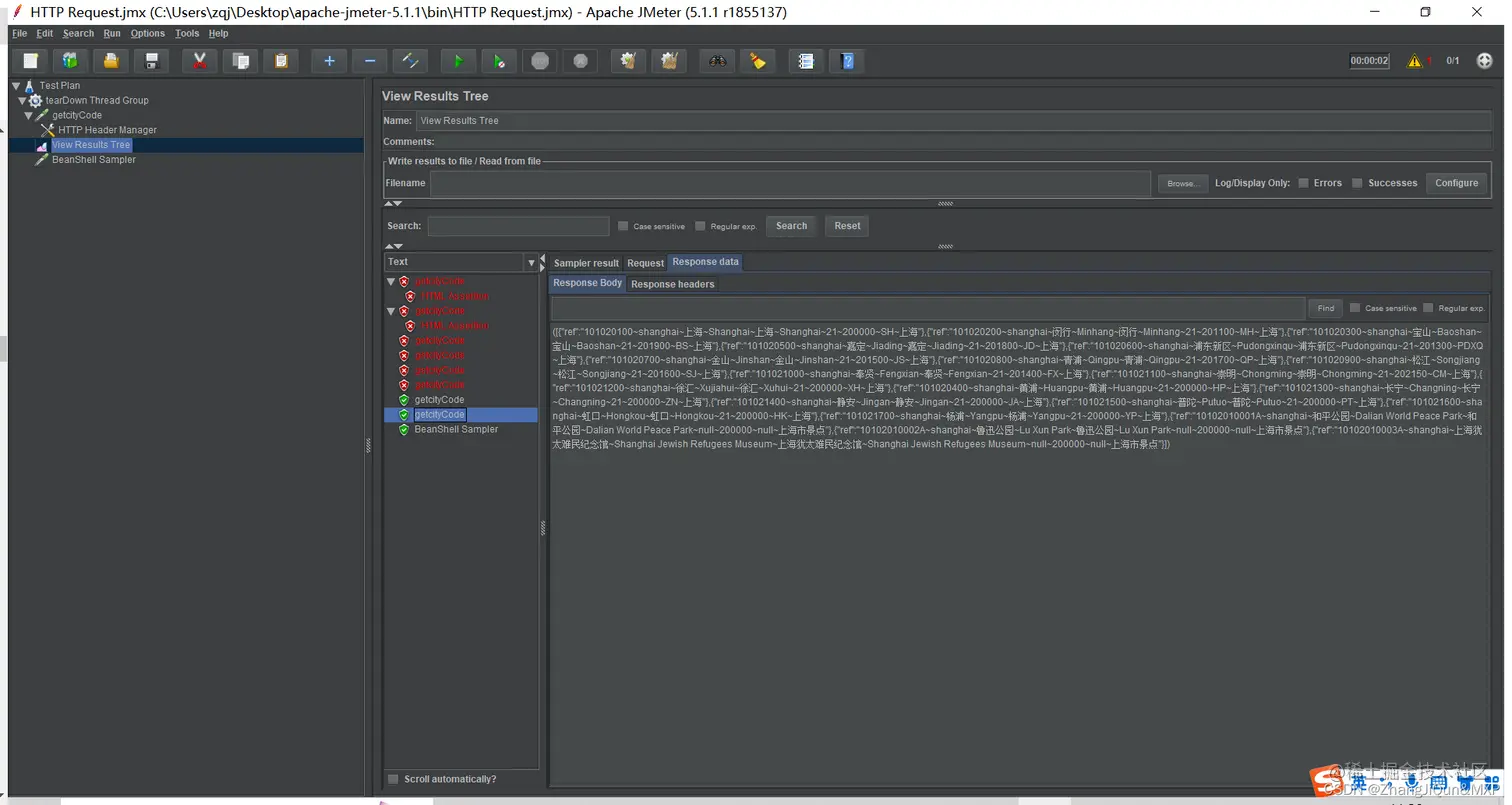Viewport: 1512px width, 805px height.
Task: Open Help with the question mark icon
Action: click(x=848, y=61)
